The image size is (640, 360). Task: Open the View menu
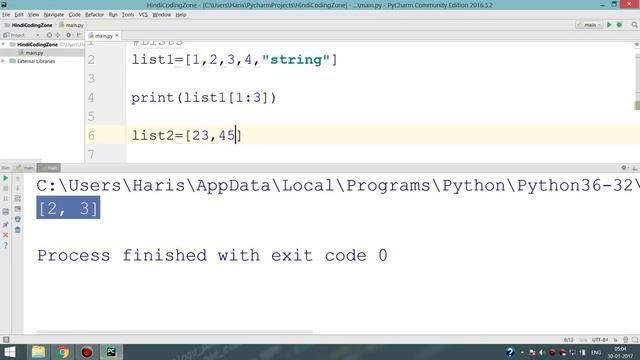[33, 15]
